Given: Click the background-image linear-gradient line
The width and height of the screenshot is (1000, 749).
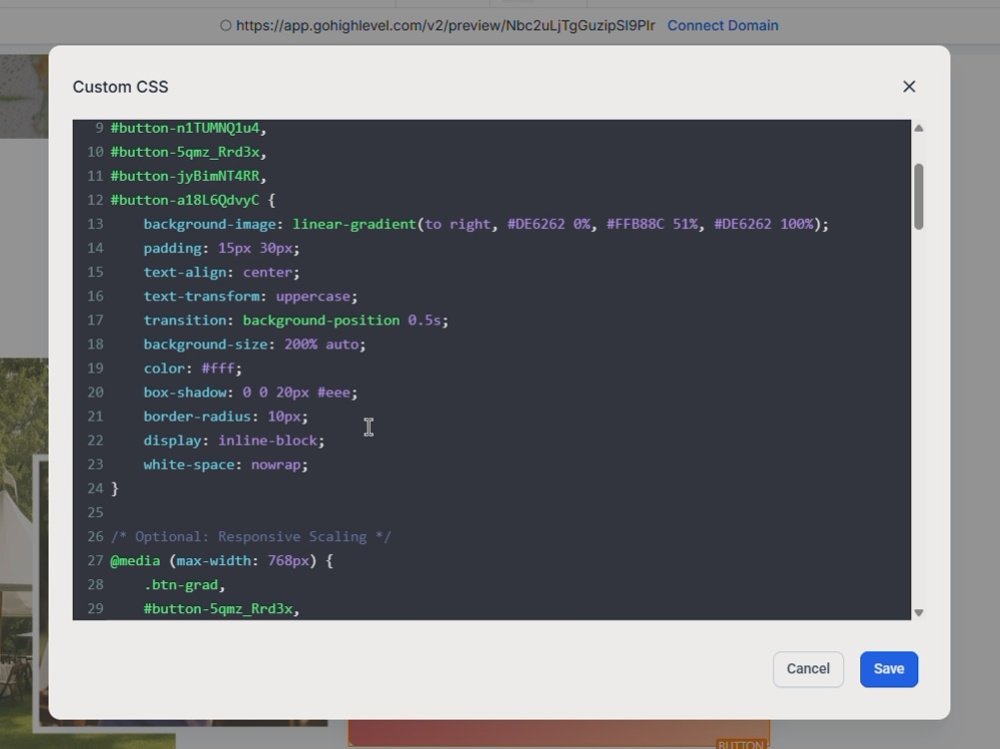Looking at the screenshot, I should click(x=486, y=224).
